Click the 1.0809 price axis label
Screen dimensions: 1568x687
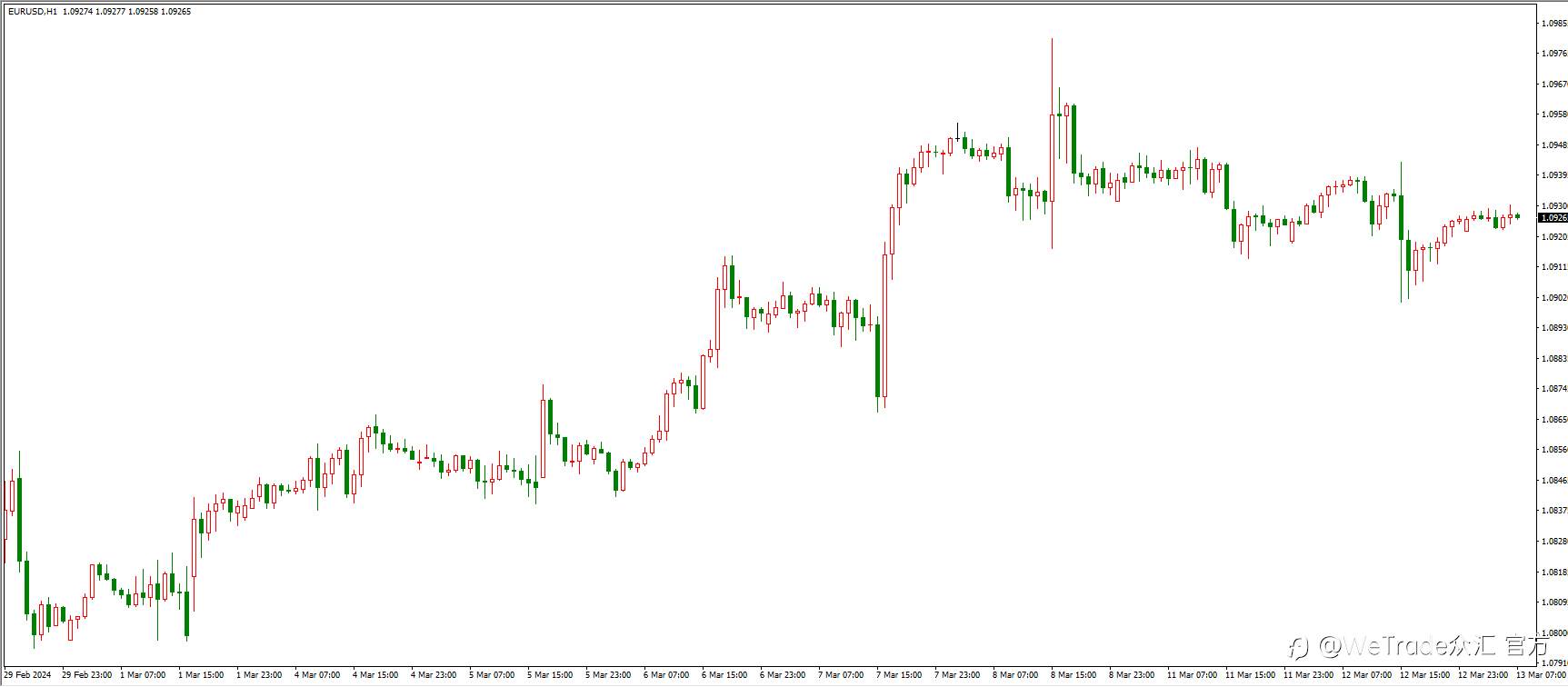(1554, 602)
